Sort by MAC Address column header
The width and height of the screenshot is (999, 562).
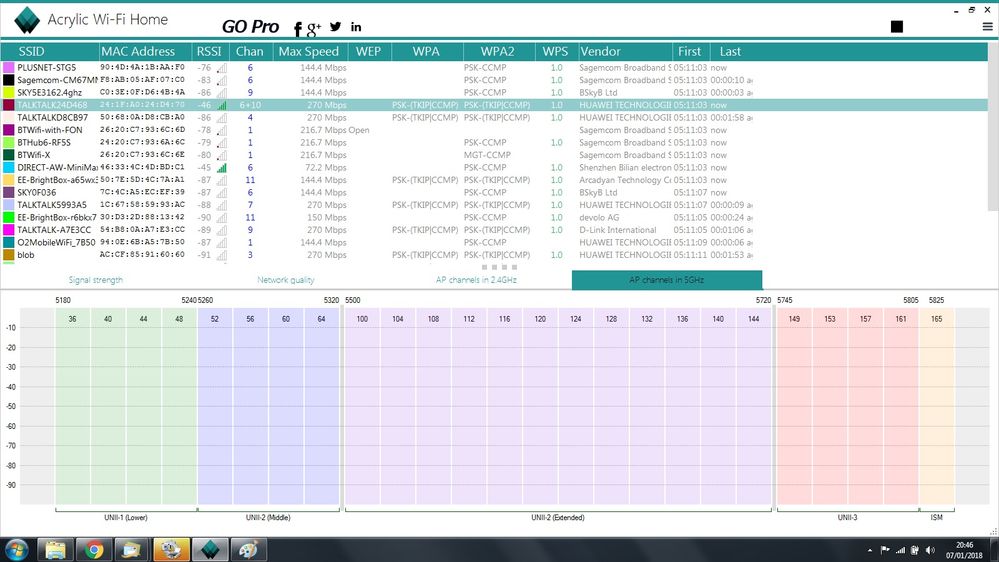145,52
